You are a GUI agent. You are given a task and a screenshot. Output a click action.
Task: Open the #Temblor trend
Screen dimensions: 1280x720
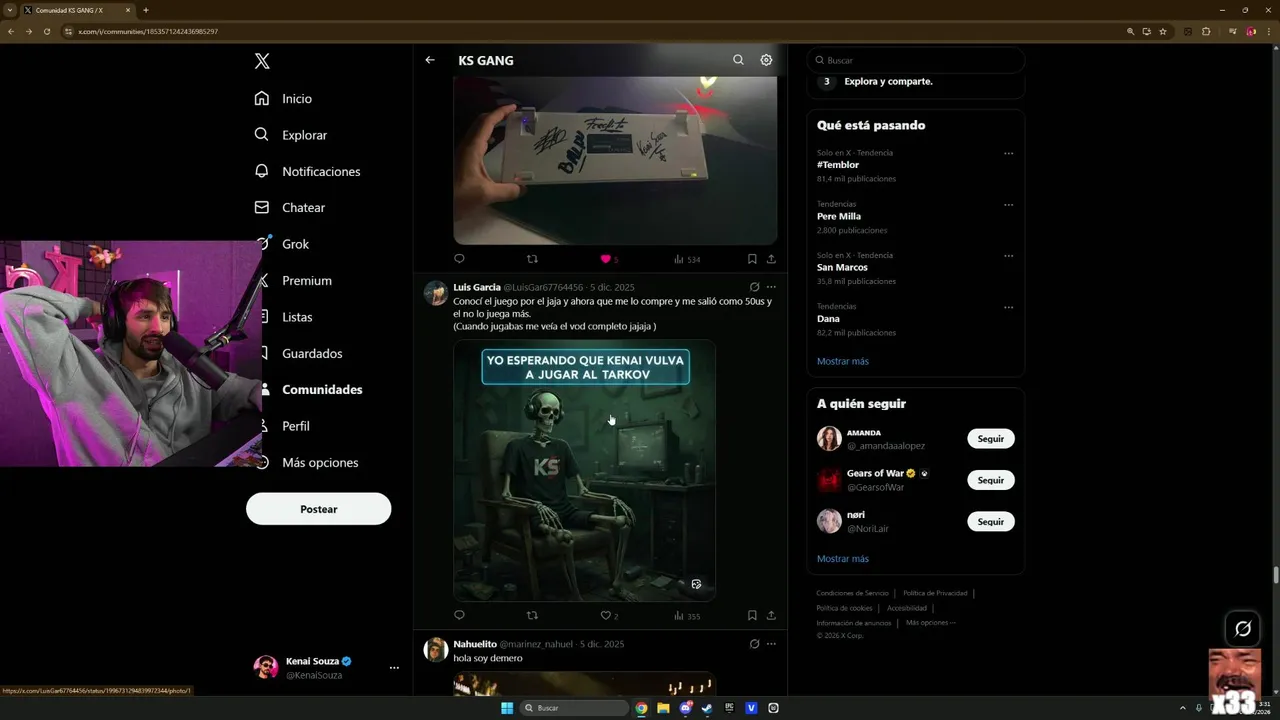838,165
